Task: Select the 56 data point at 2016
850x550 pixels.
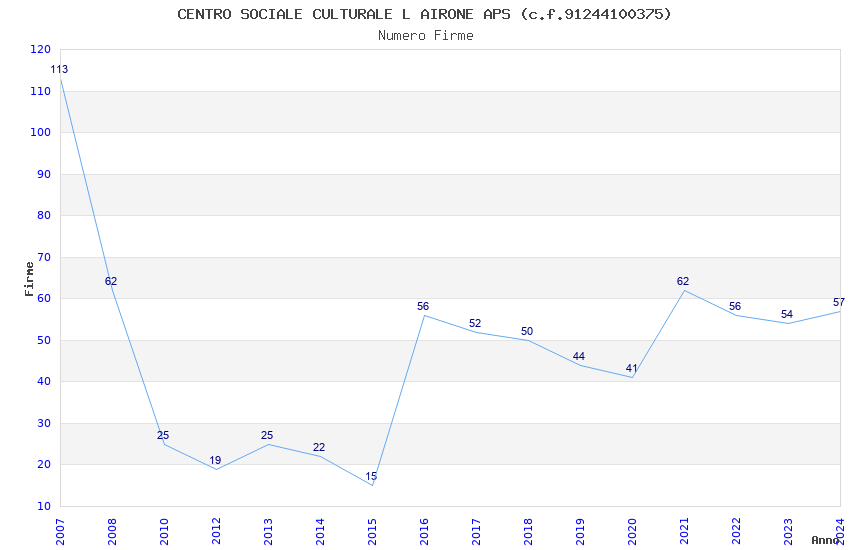Action: [423, 306]
